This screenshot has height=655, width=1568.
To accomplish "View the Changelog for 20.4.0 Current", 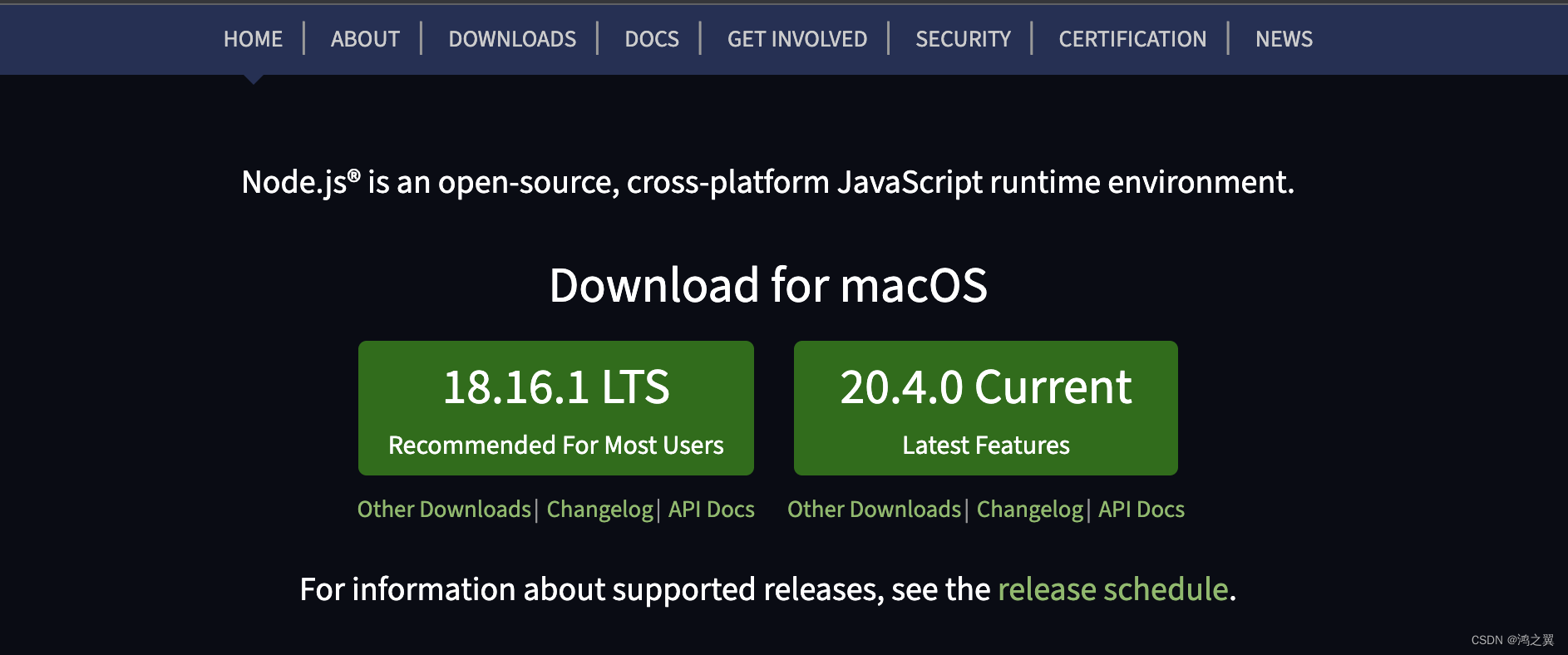I will pyautogui.click(x=1030, y=510).
